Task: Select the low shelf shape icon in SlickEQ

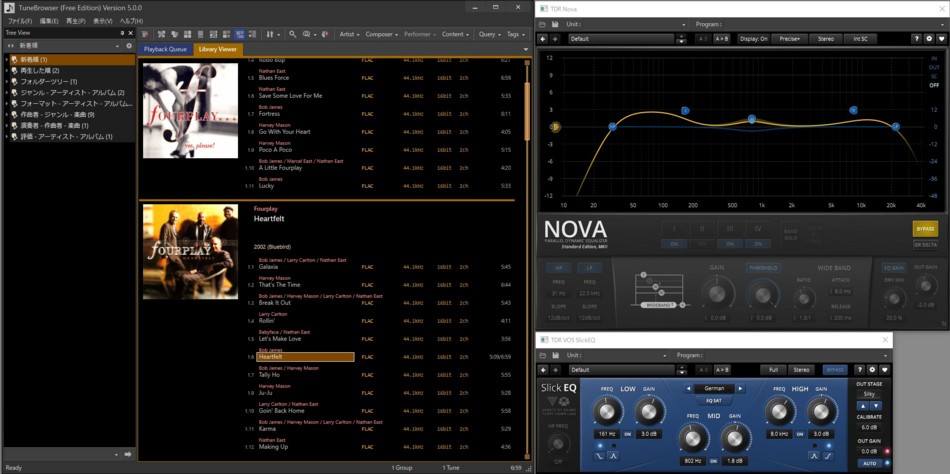Action: (600, 455)
